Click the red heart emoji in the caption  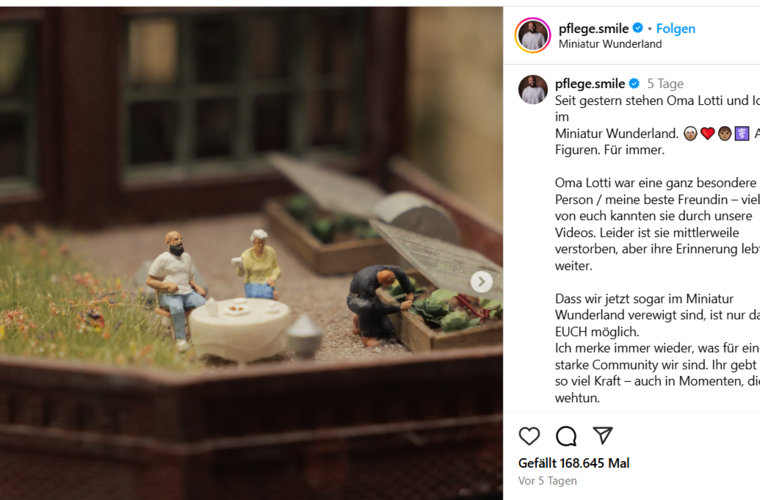707,133
